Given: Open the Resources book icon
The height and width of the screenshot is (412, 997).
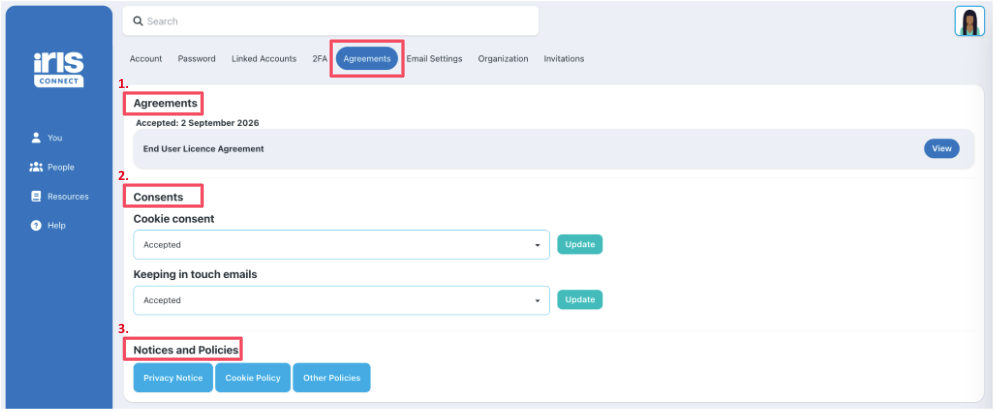Looking at the screenshot, I should coord(36,196).
